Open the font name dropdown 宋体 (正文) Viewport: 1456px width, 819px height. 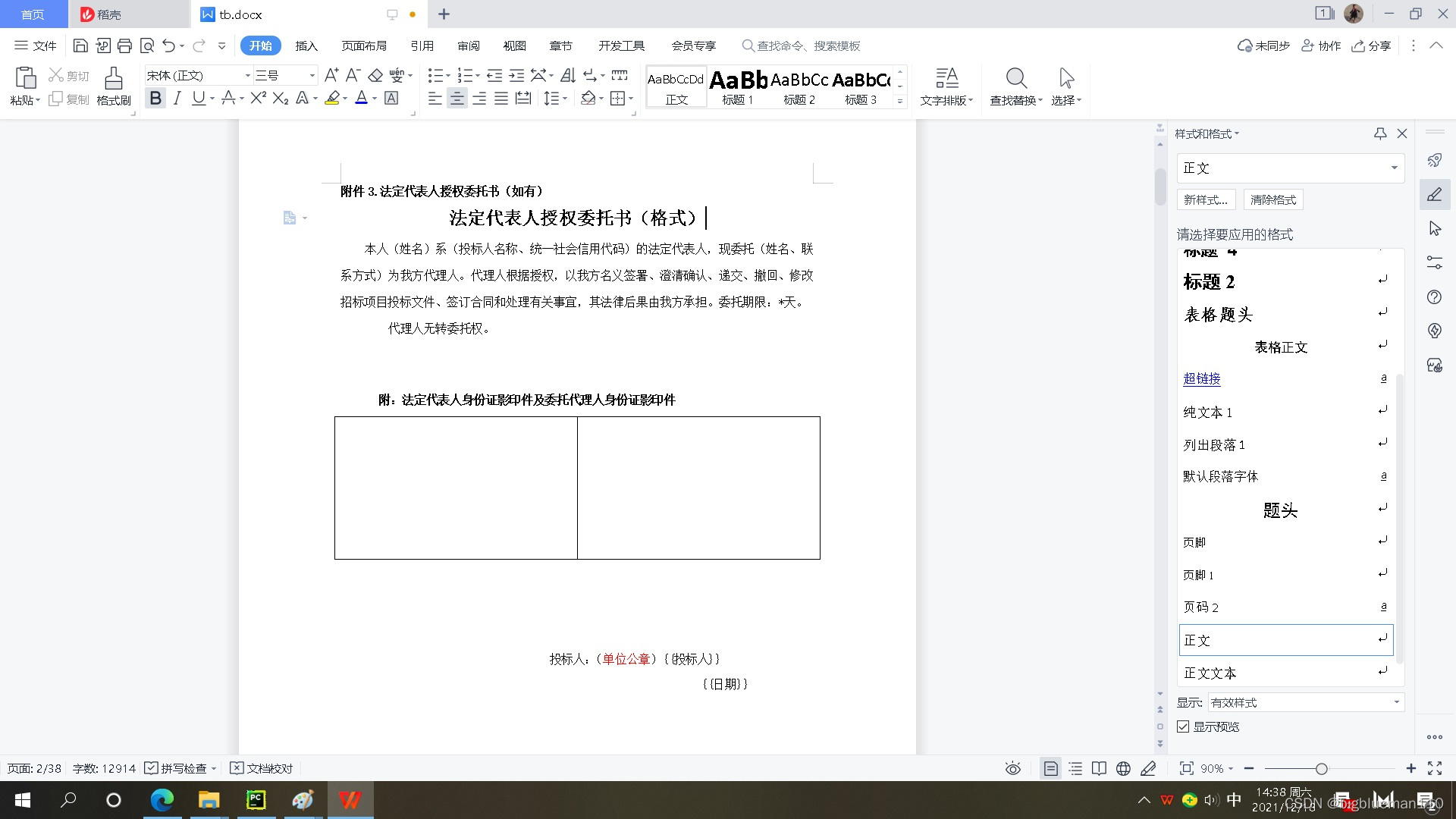pos(247,75)
